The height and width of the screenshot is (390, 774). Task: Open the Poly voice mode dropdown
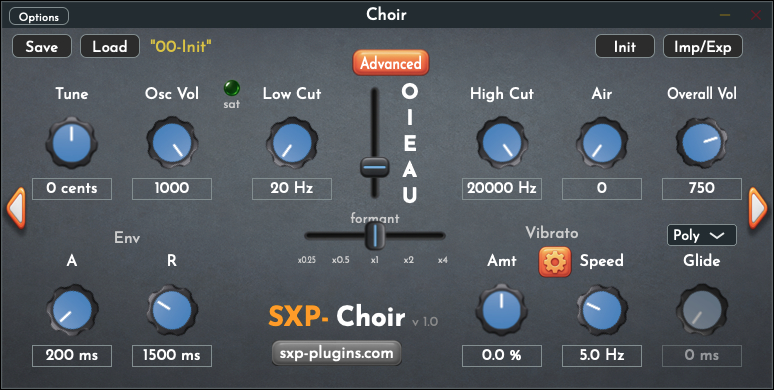(x=701, y=235)
